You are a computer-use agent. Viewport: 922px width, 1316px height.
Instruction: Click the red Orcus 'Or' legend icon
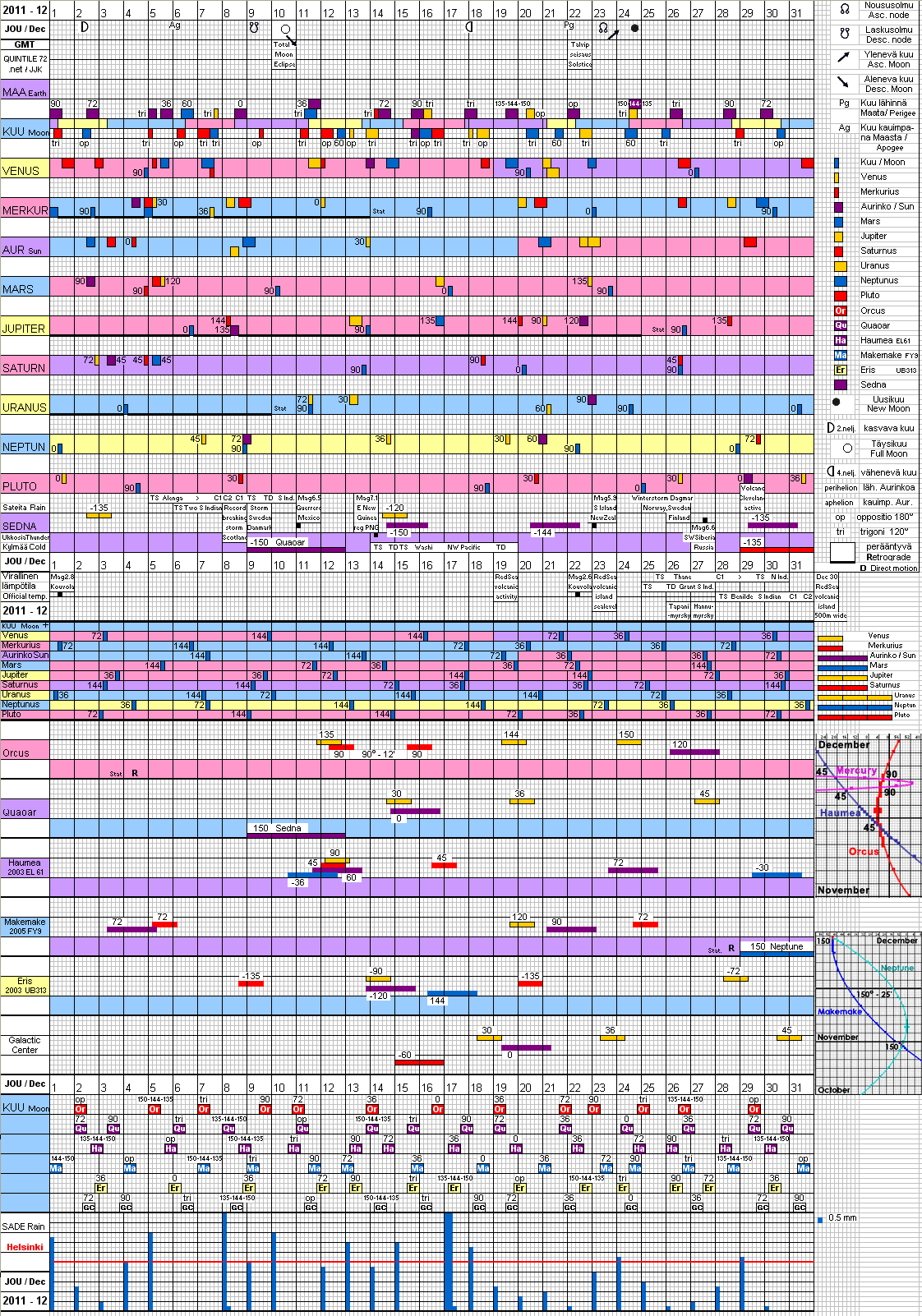click(840, 311)
